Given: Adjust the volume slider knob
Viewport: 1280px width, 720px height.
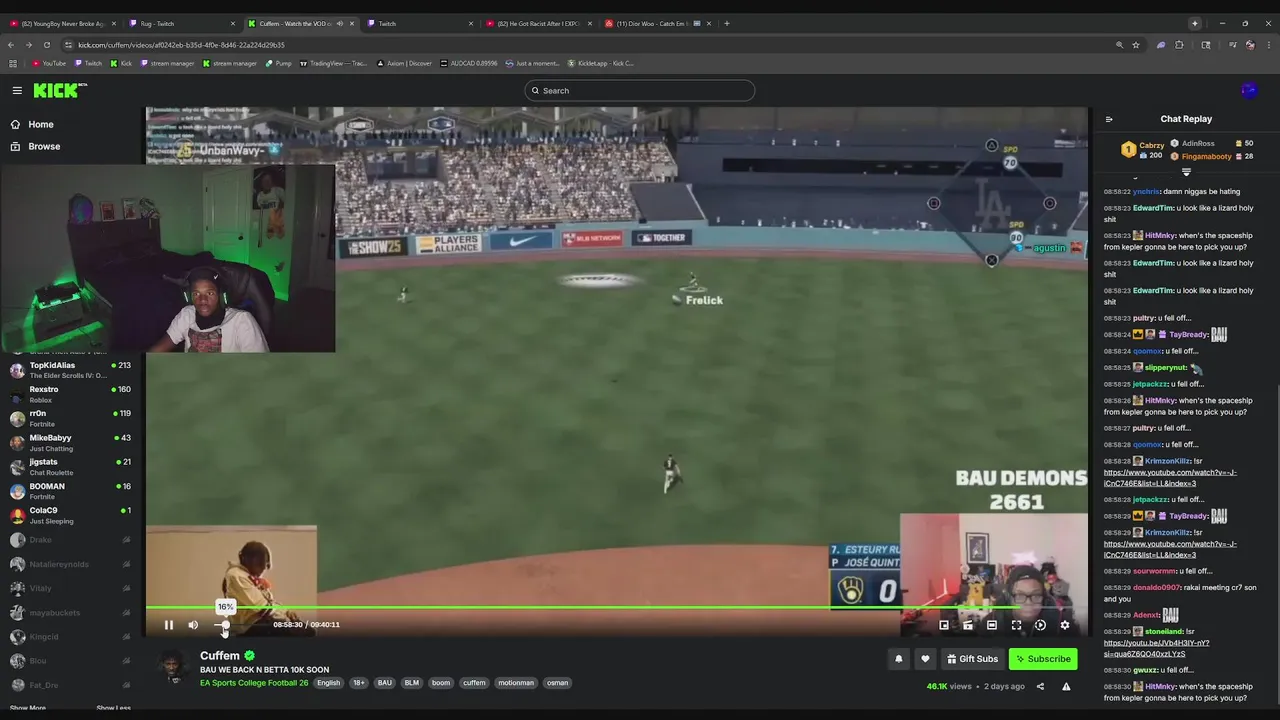Looking at the screenshot, I should [x=224, y=625].
